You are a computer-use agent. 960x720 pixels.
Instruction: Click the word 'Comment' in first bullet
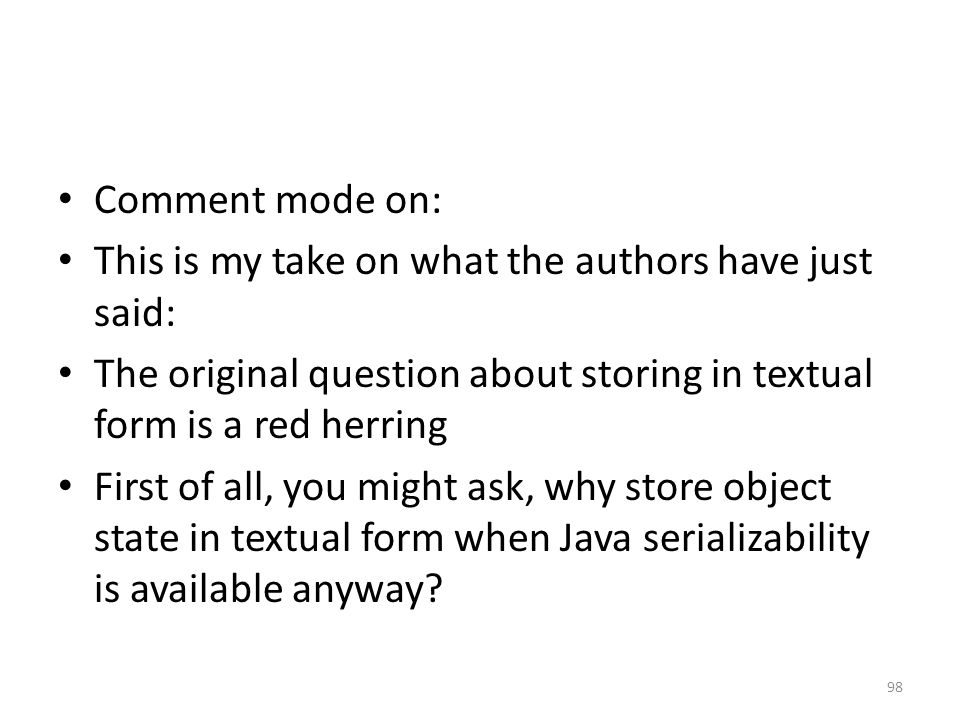(x=179, y=200)
